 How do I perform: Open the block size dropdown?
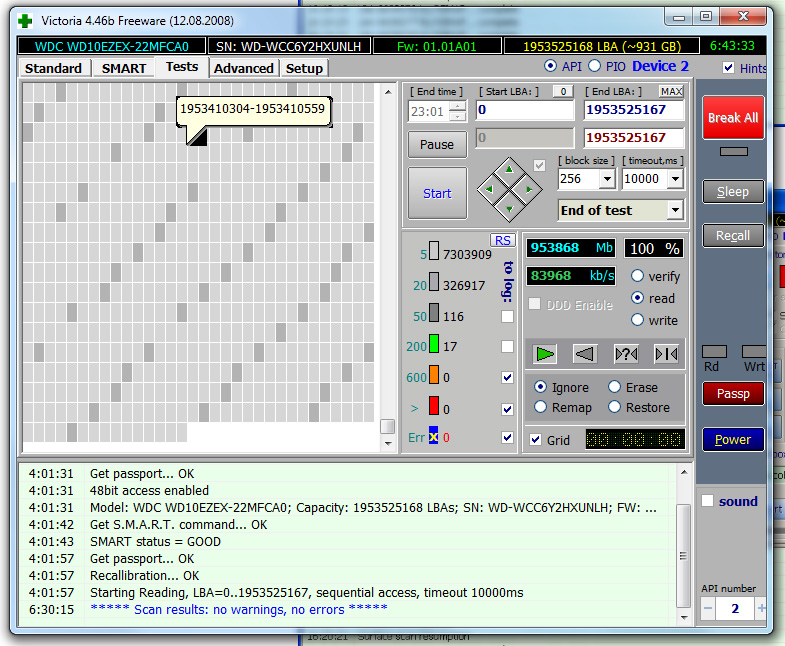click(606, 179)
